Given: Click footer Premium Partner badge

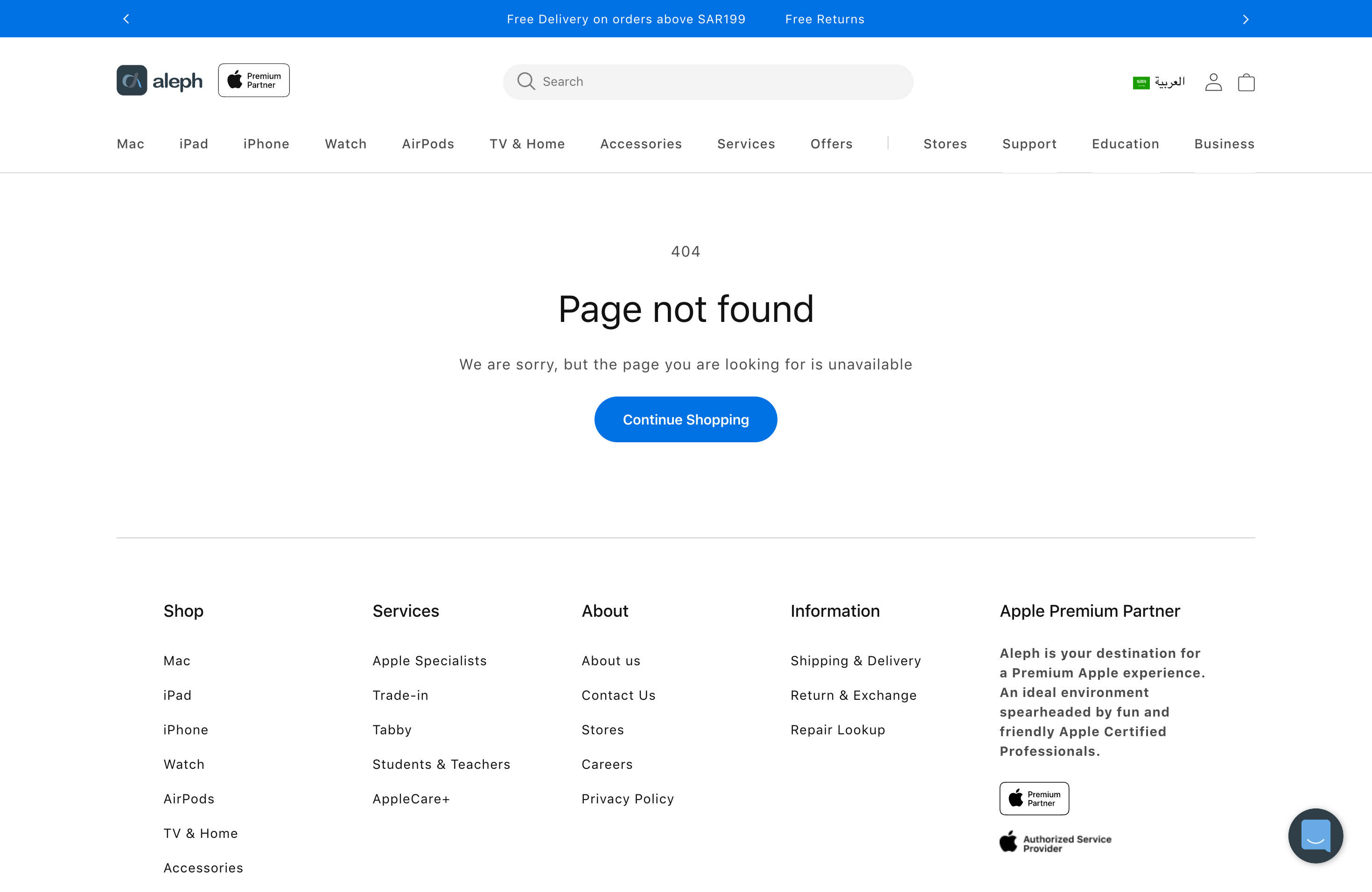Looking at the screenshot, I should pyautogui.click(x=1034, y=798).
